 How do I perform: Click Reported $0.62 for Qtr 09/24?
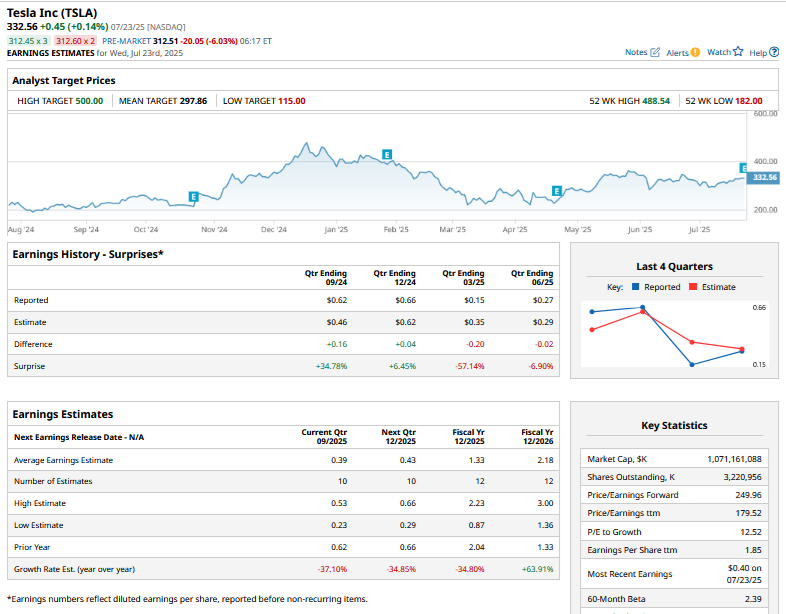pos(337,300)
